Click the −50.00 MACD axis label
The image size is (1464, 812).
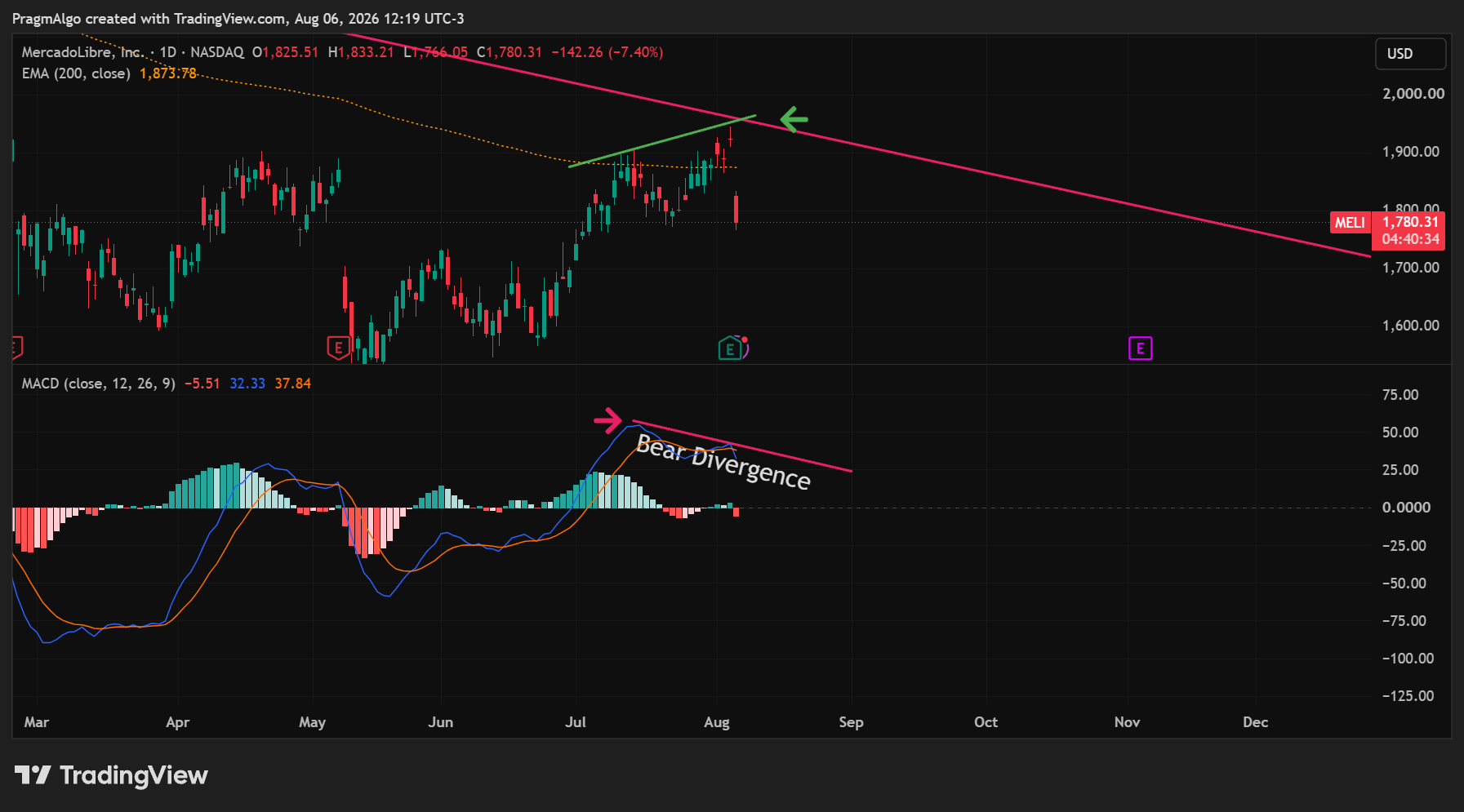1404,583
